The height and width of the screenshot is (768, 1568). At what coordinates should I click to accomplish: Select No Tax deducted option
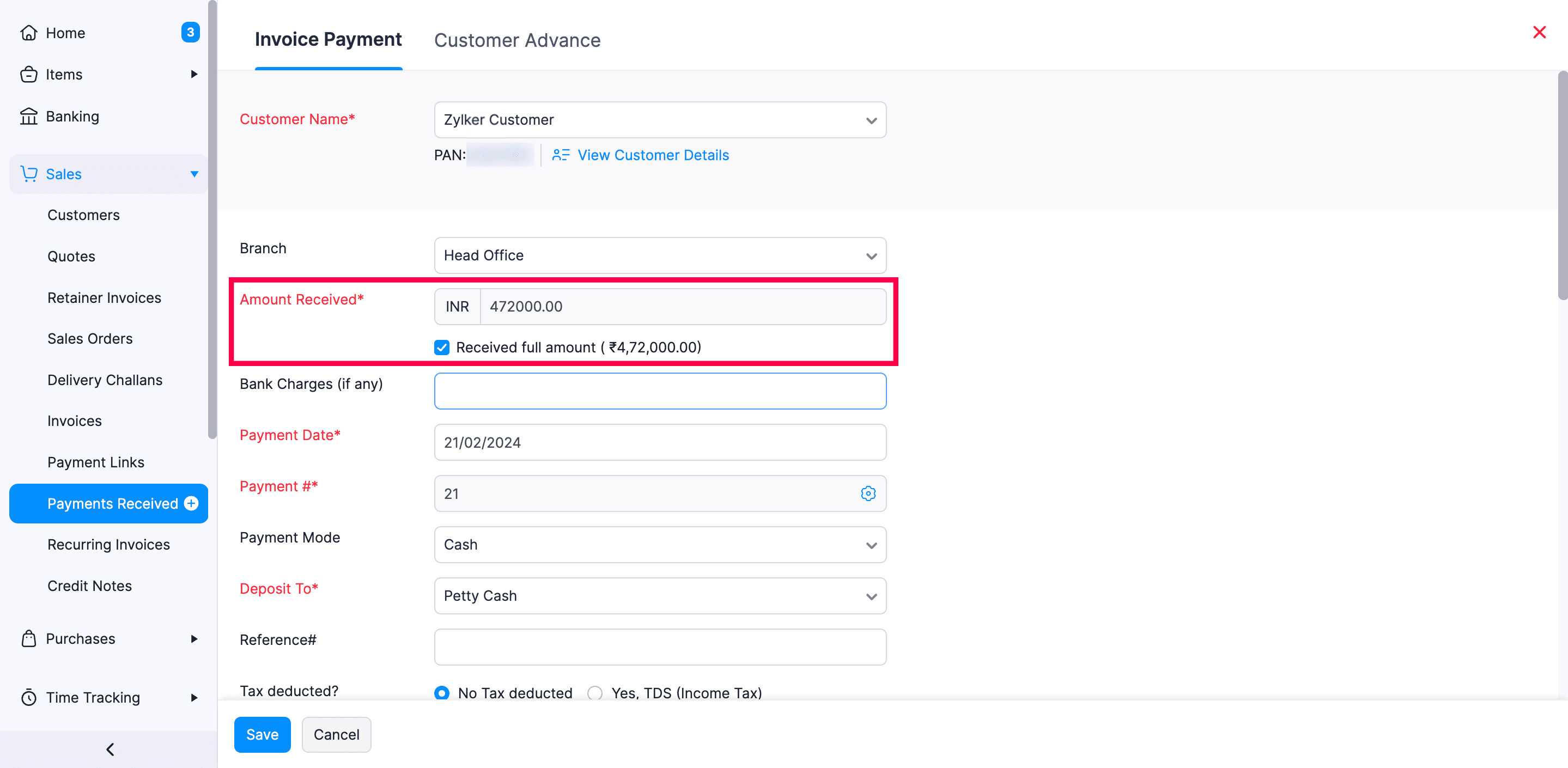click(x=442, y=693)
